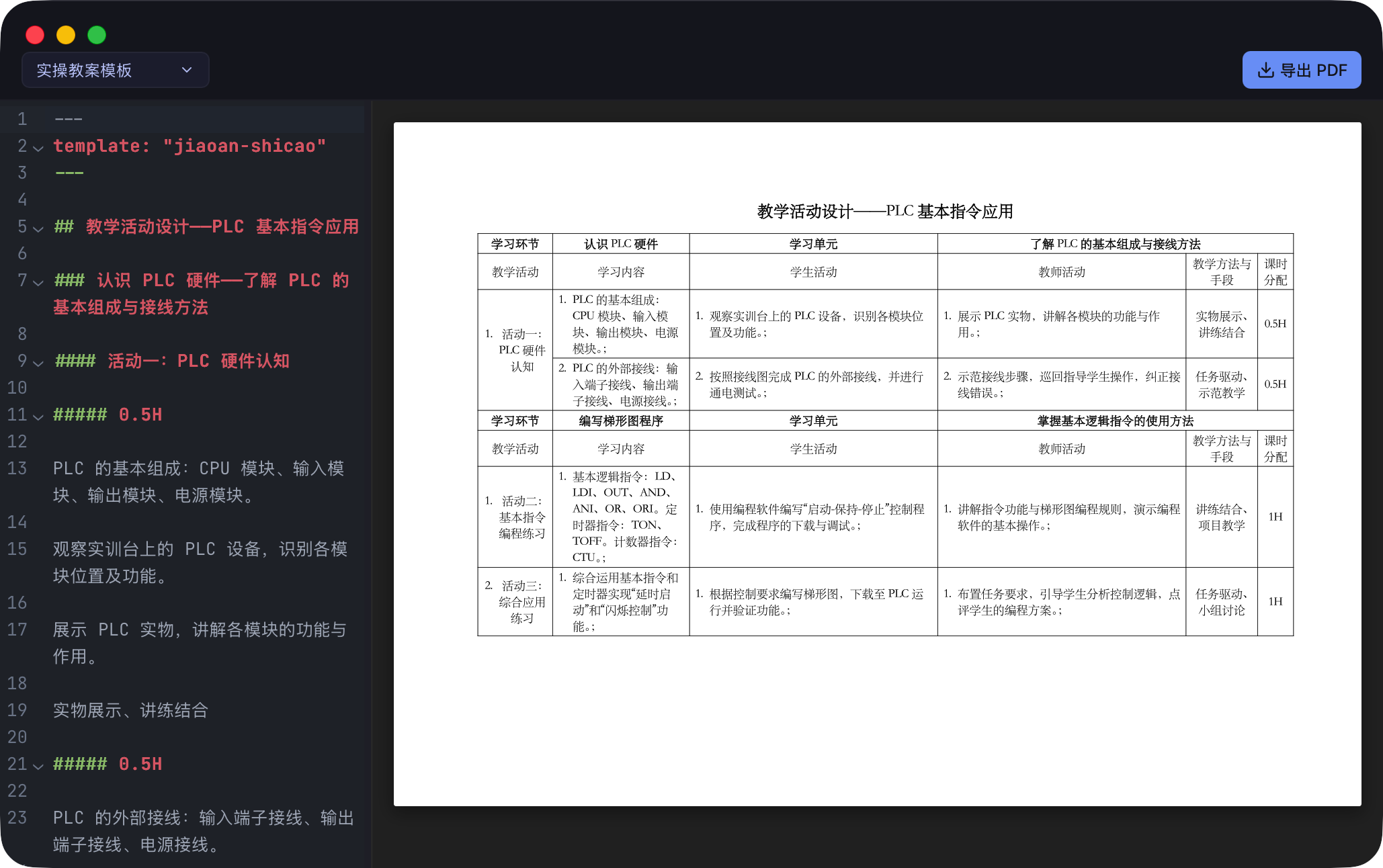Click the preview title 教学活动设计——PLC 基本指令应用
Image resolution: width=1383 pixels, height=868 pixels.
click(x=886, y=212)
